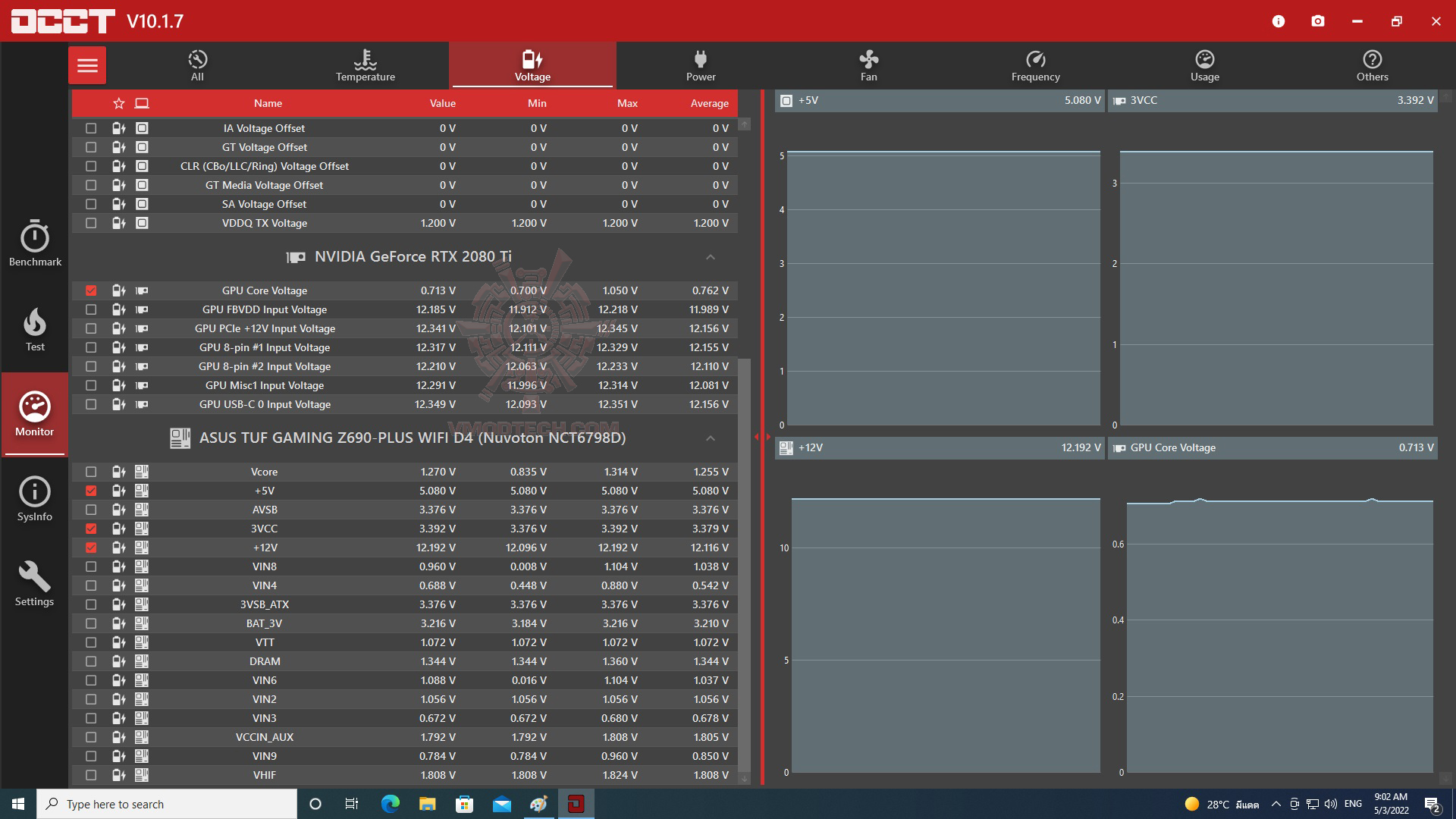Toggle the red panel splitter arrows
Viewport: 1456px width, 819px height.
762,437
